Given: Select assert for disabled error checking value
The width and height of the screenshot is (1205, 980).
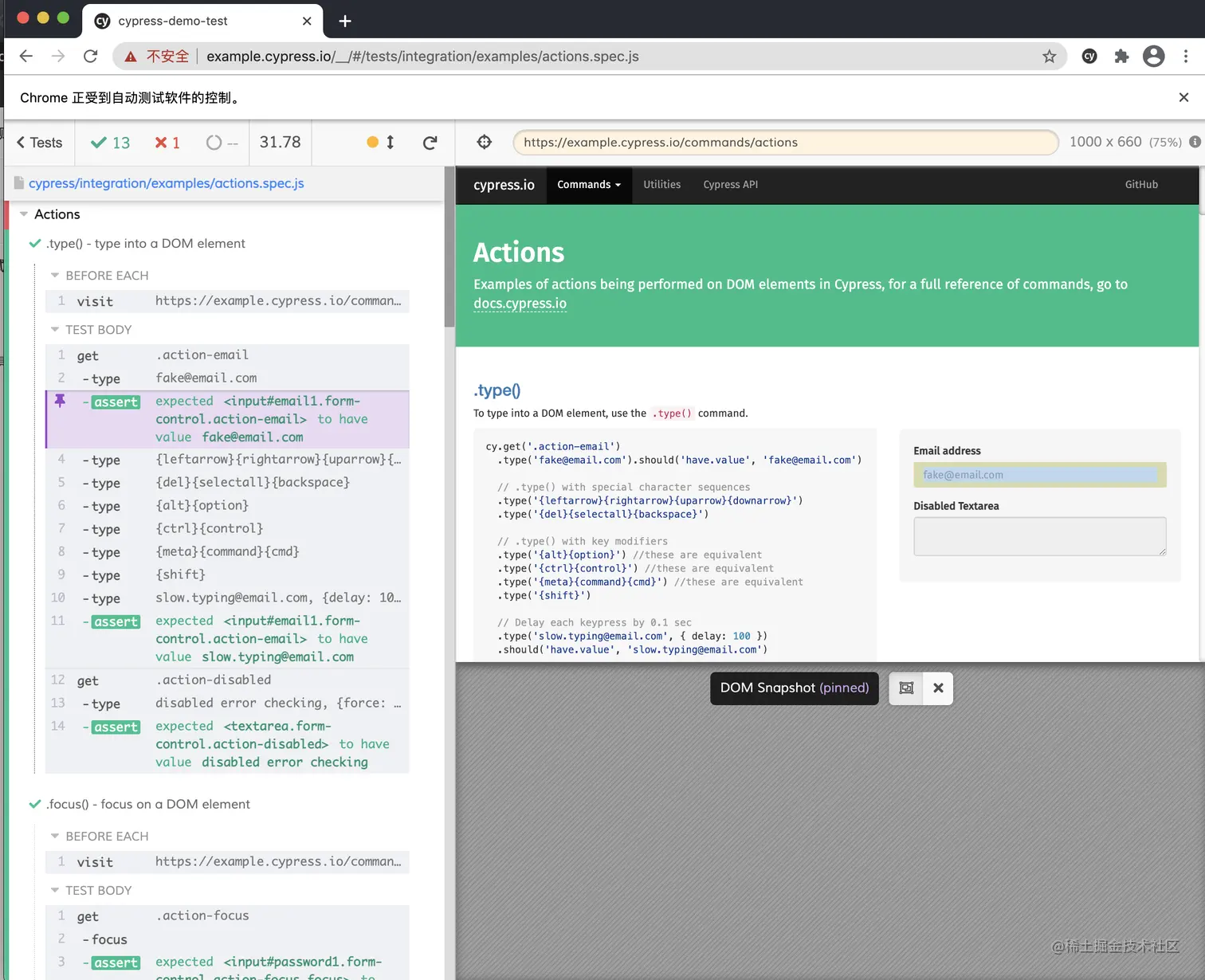Looking at the screenshot, I should (x=227, y=744).
